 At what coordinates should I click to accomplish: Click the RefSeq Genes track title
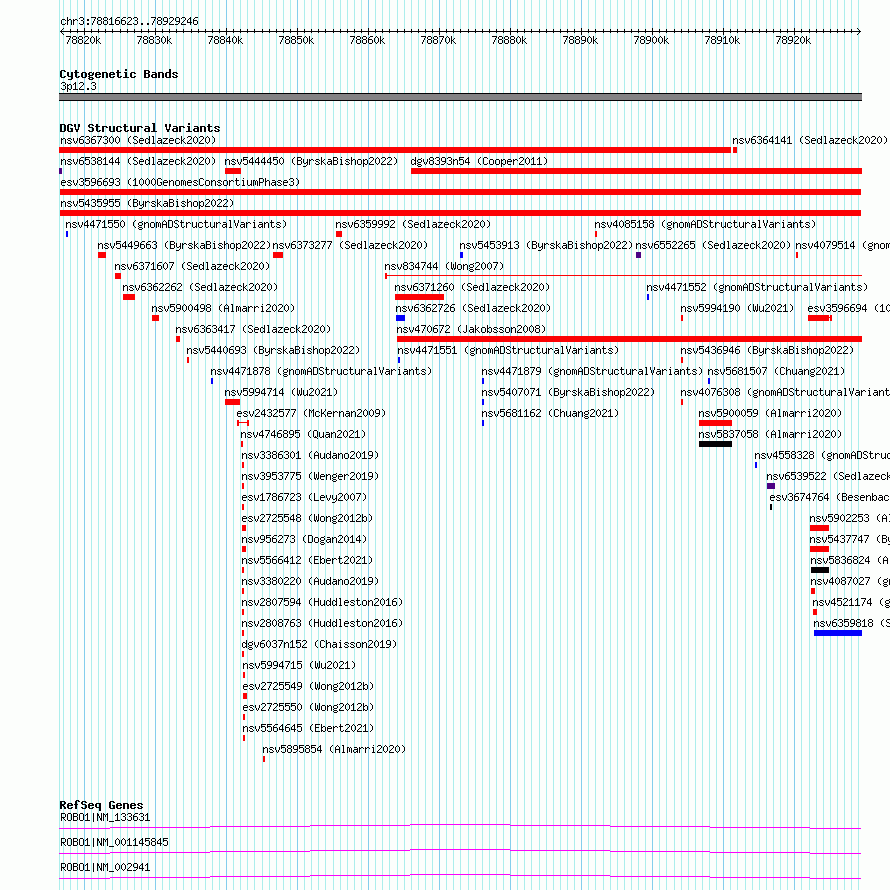click(x=101, y=805)
